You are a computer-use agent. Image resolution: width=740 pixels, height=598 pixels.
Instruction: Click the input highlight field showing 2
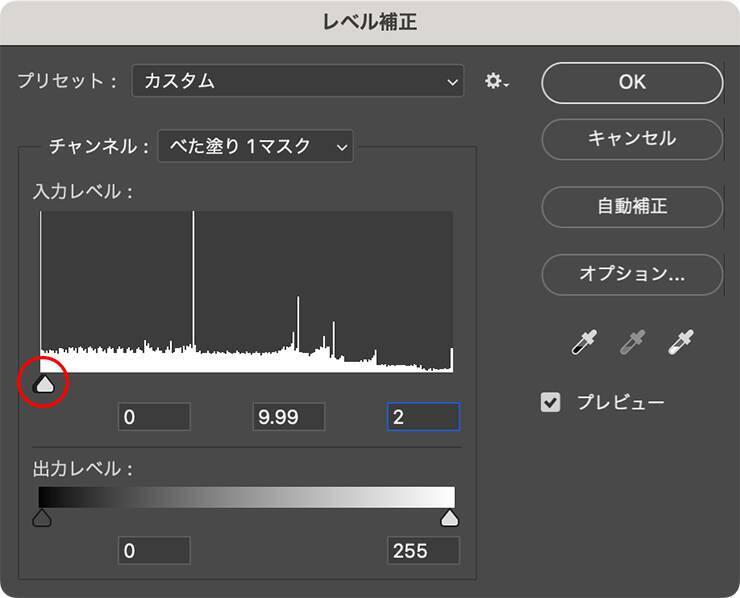(423, 417)
